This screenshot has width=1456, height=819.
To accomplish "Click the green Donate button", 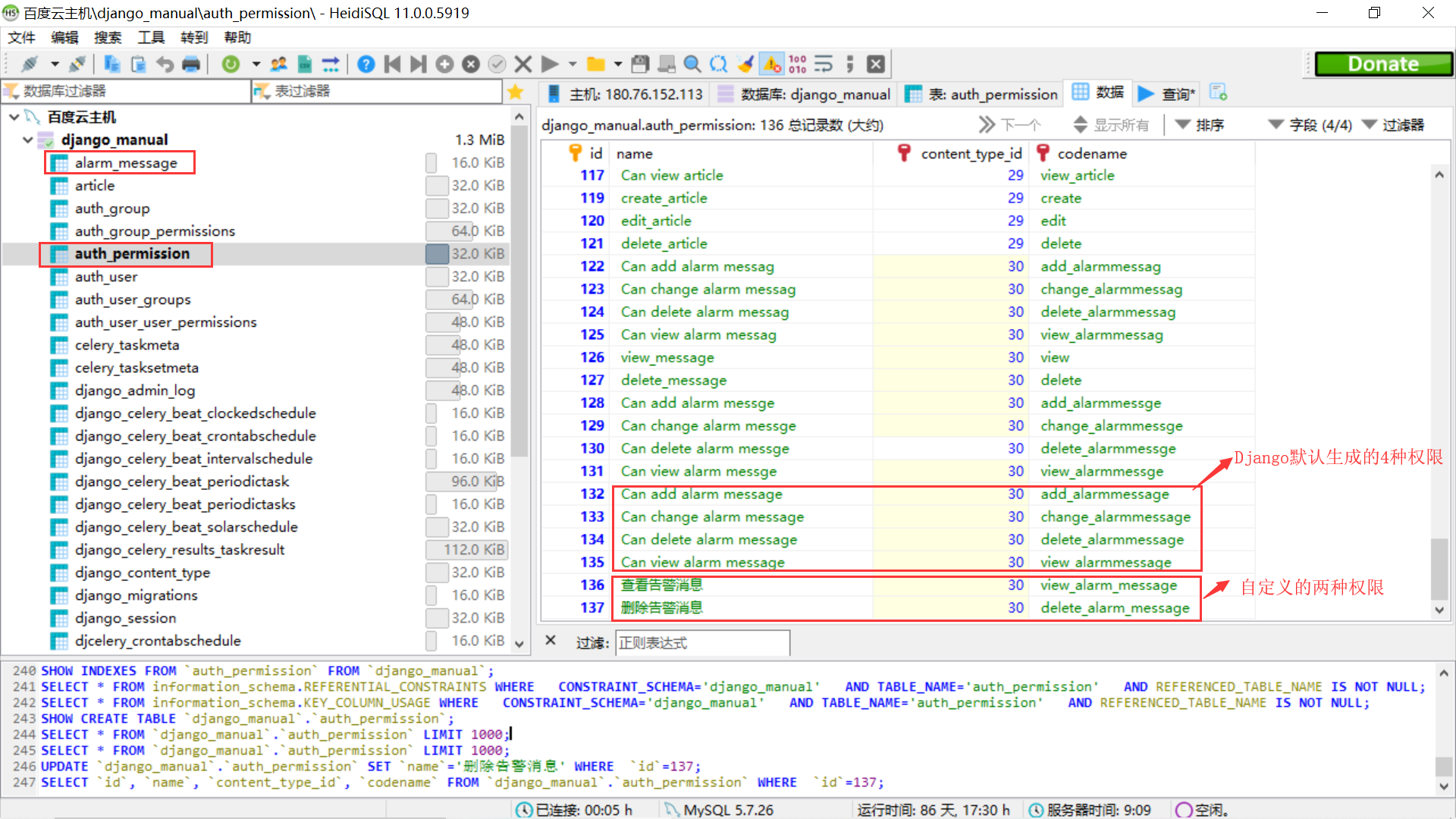I will [x=1383, y=64].
